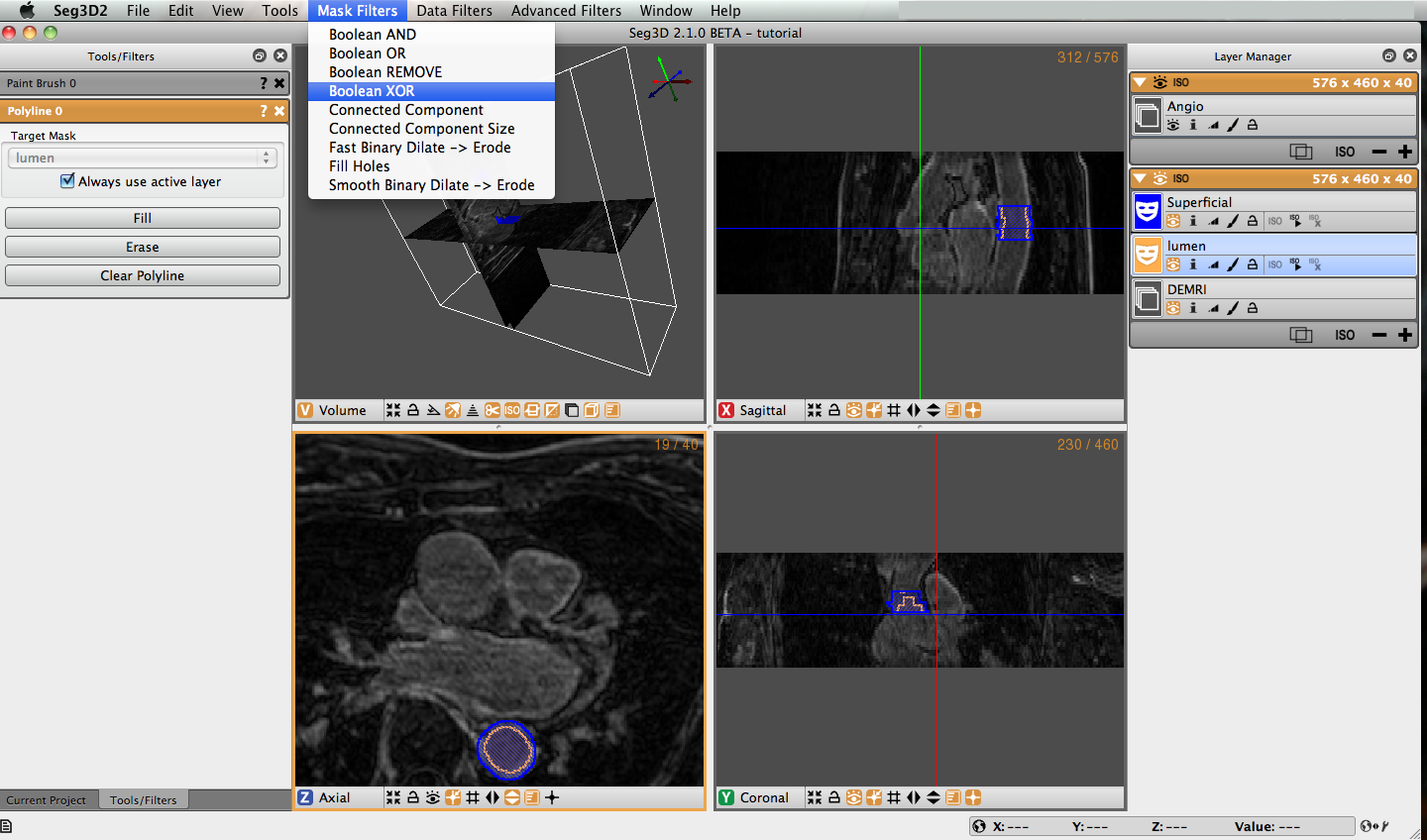Toggle second group visibility eye above Superficial

point(1159,178)
